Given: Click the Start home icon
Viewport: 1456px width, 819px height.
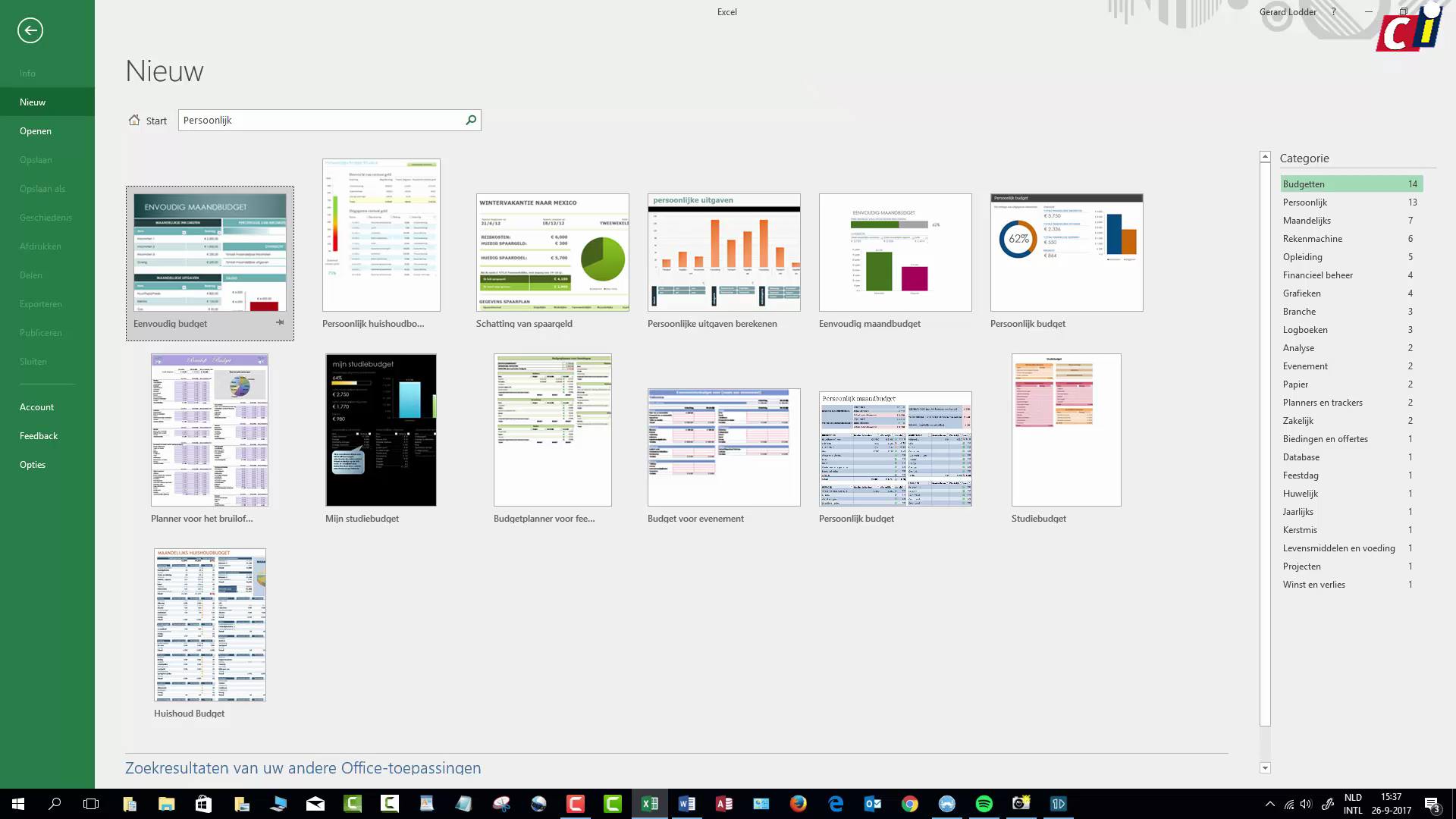Looking at the screenshot, I should click(135, 120).
